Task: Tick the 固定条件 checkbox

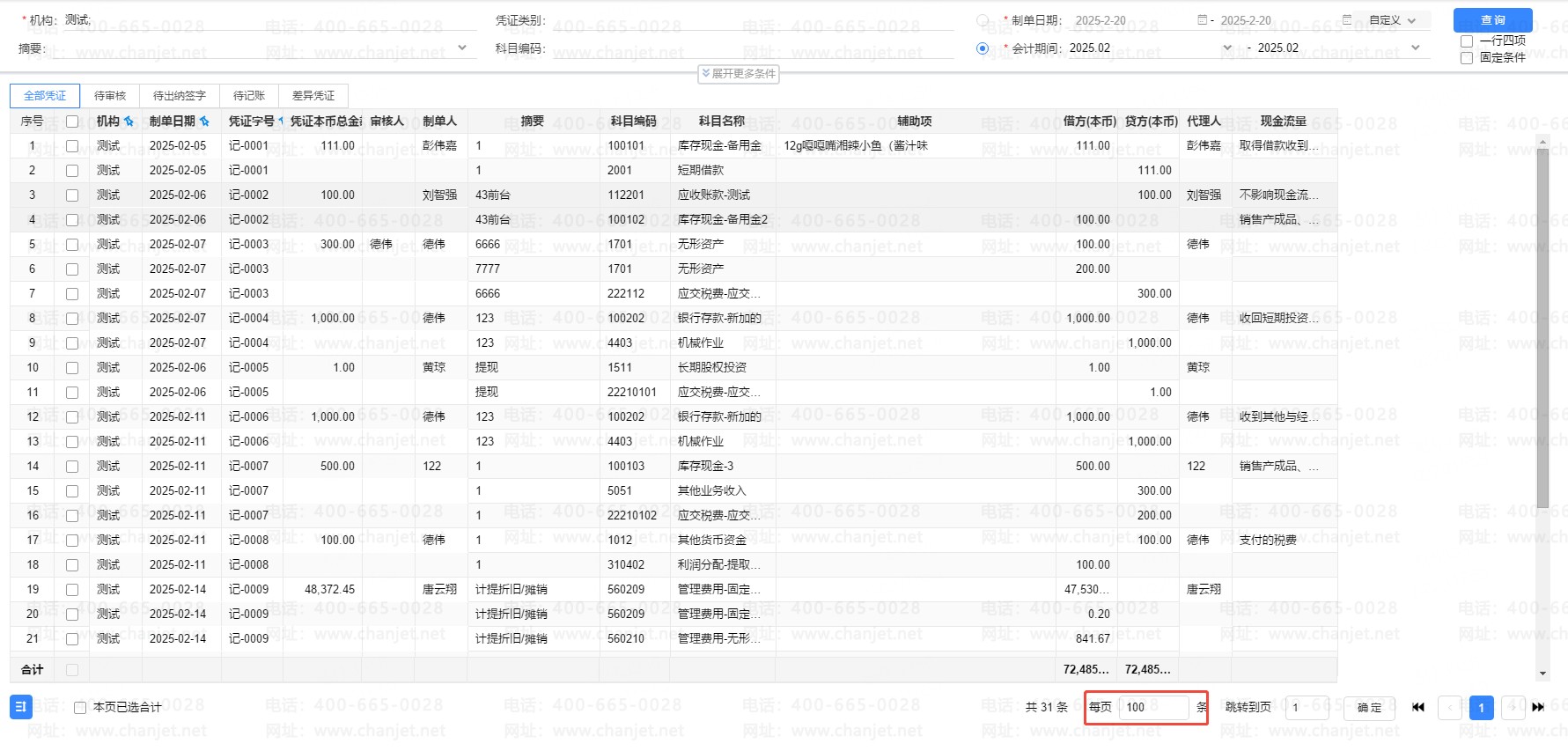Action: (x=1467, y=58)
